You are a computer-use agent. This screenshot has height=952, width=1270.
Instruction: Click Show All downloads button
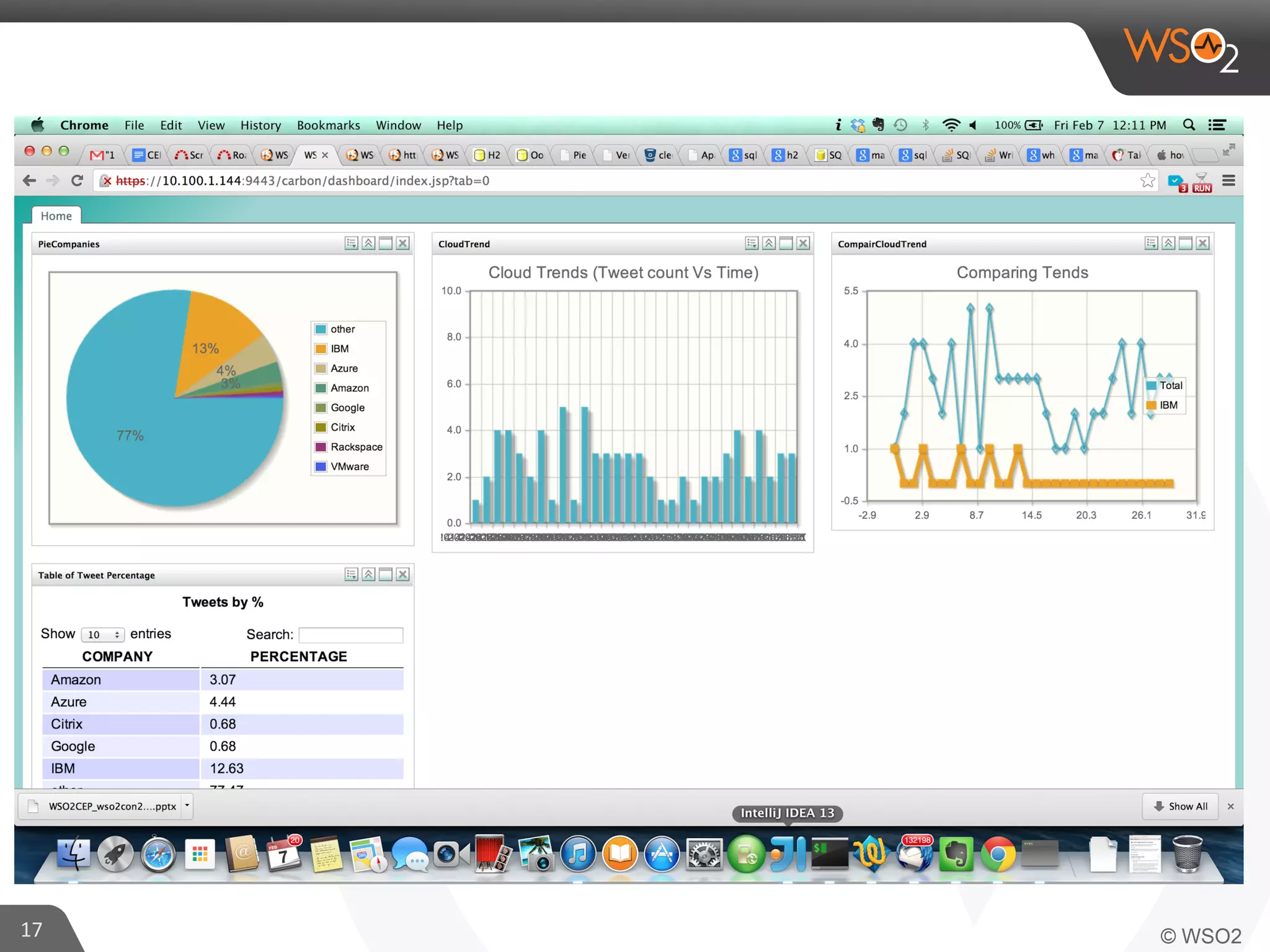1180,806
